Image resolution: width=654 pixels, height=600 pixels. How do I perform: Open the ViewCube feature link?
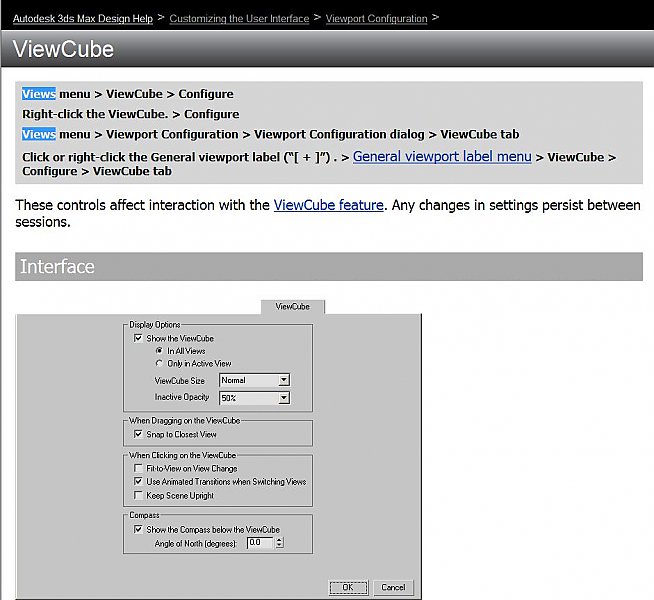[329, 205]
